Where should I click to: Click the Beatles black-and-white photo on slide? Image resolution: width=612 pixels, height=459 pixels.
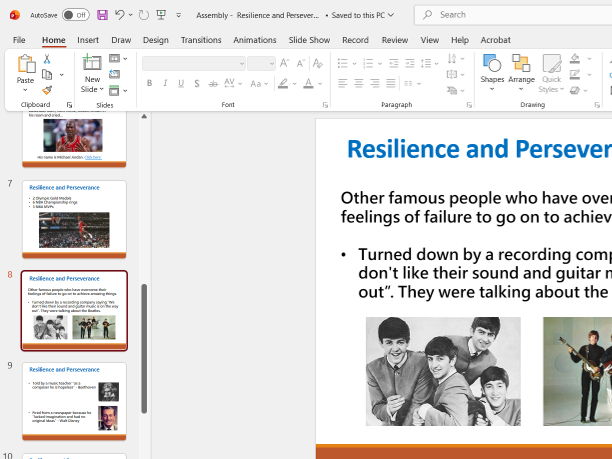[x=443, y=371]
